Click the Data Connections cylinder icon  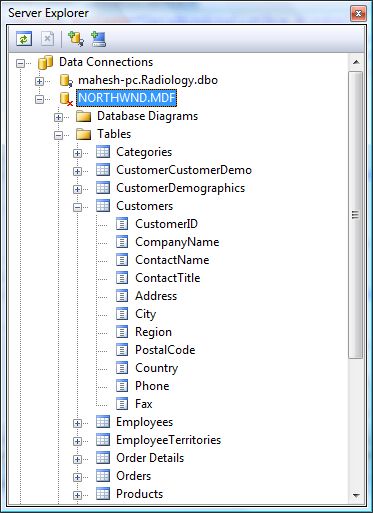[x=45, y=62]
